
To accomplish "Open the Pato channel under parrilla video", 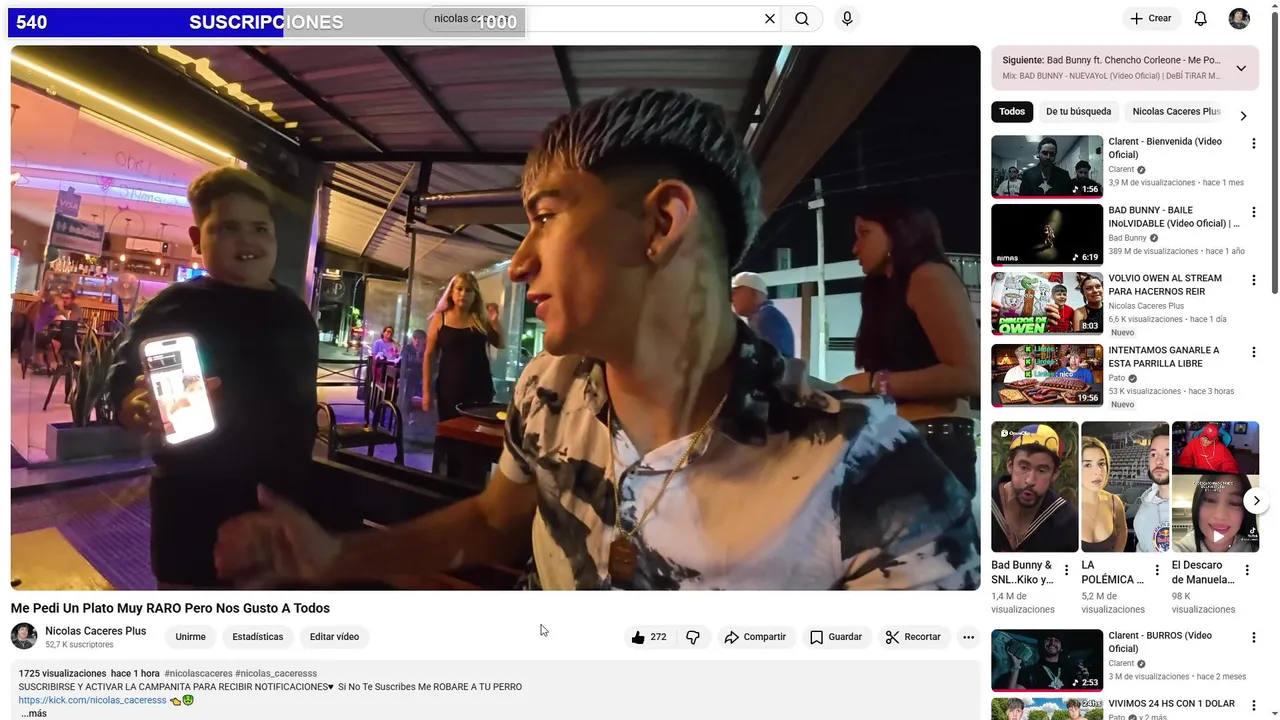I will point(1117,379).
